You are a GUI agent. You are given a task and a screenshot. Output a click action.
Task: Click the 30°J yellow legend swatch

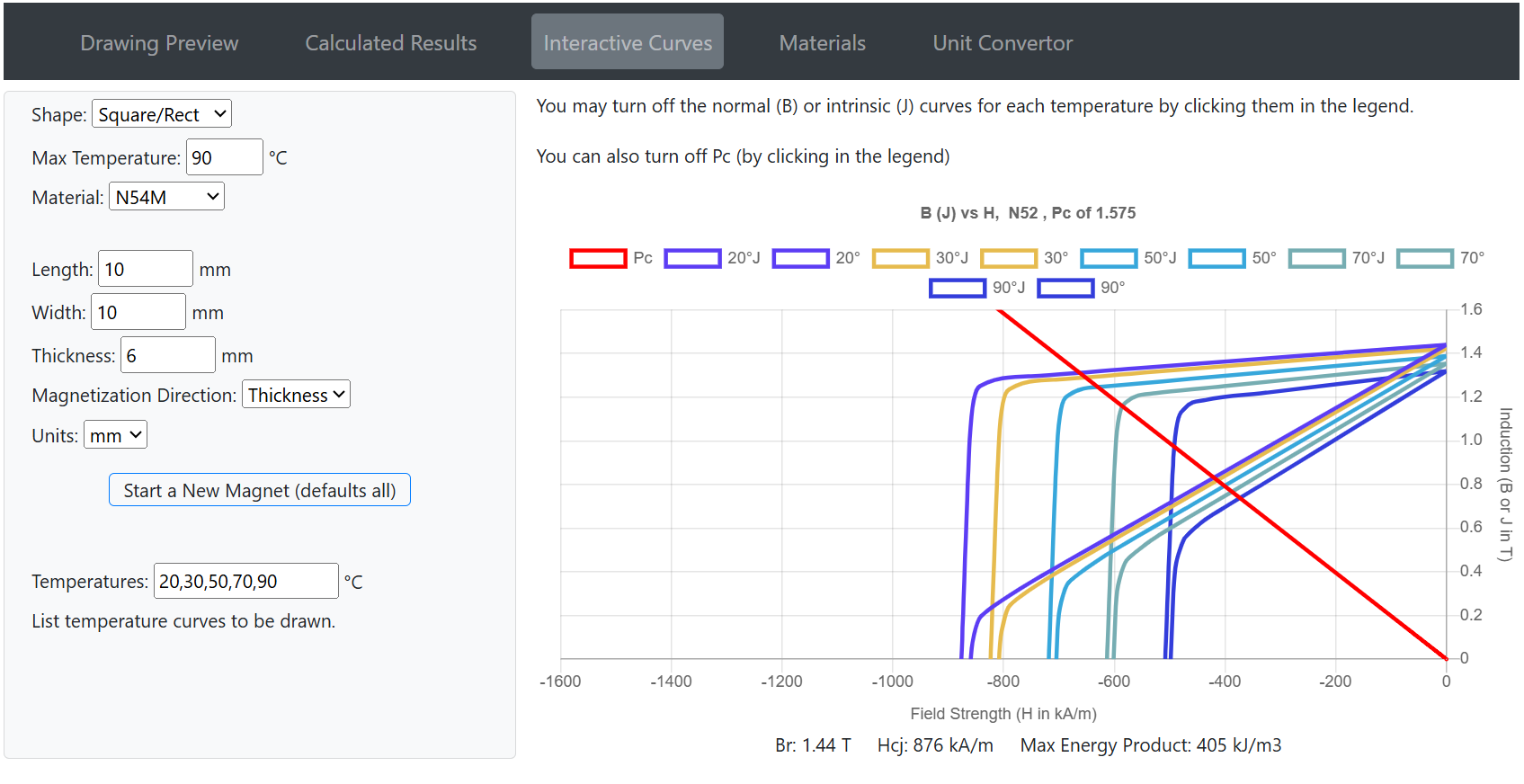(x=900, y=259)
